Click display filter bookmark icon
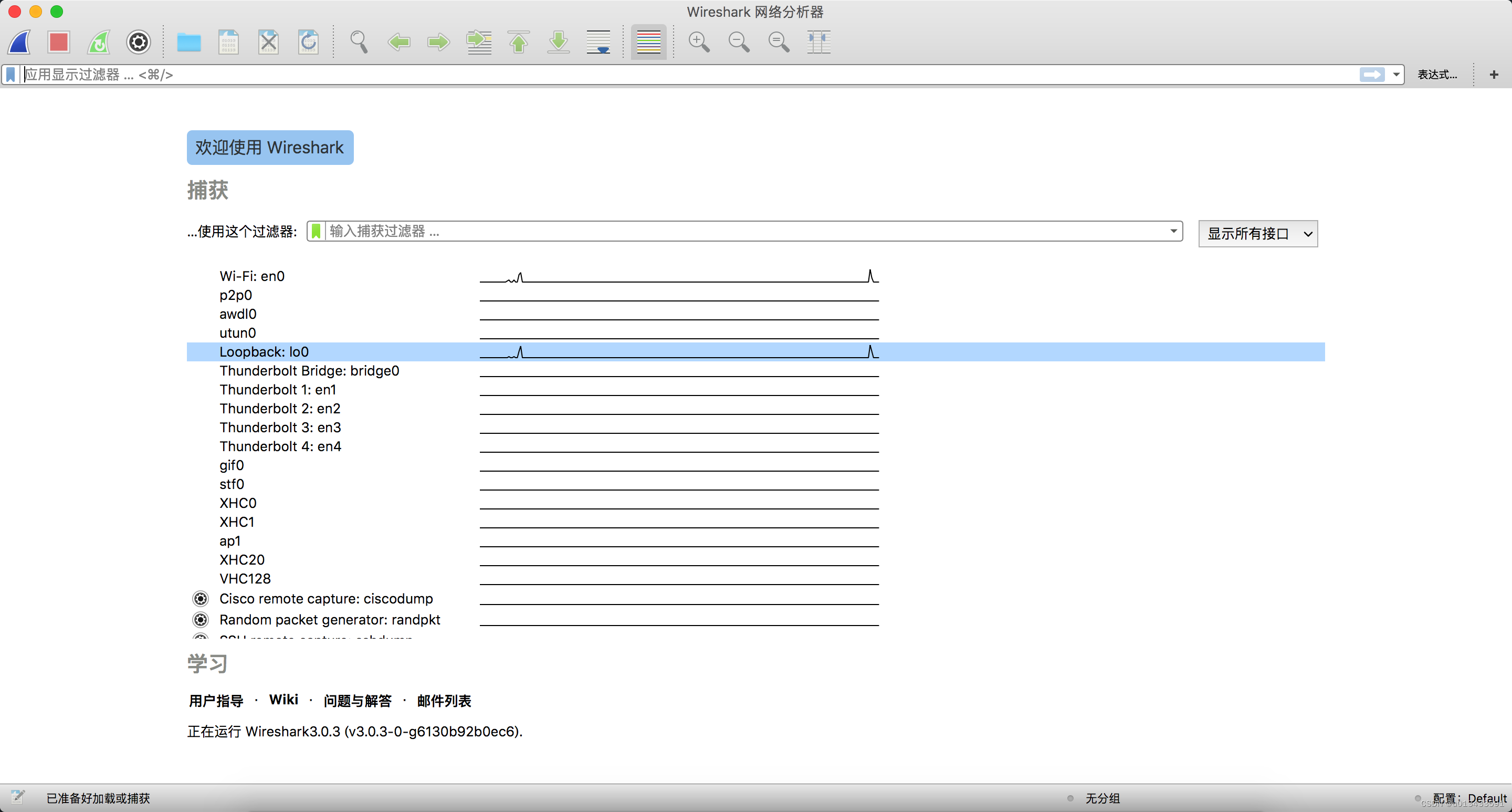The width and height of the screenshot is (1512, 812). point(10,75)
